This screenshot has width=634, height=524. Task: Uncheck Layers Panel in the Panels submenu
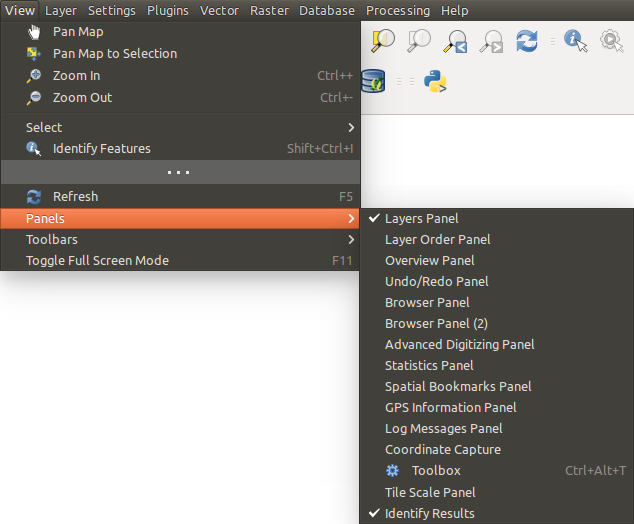click(x=421, y=218)
